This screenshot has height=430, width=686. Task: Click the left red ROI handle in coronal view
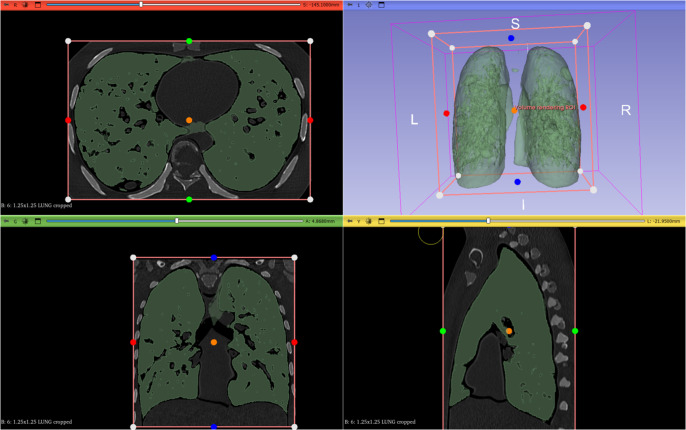[133, 342]
